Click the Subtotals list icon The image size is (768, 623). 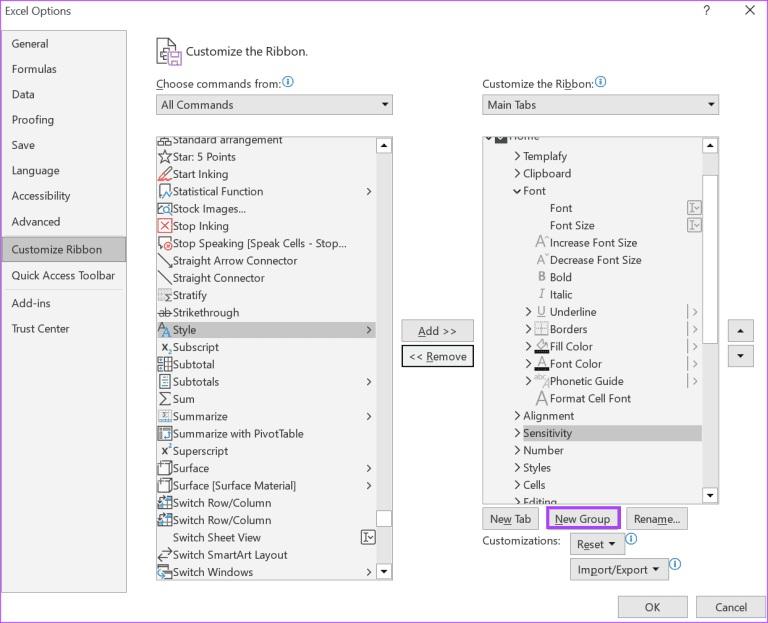165,382
